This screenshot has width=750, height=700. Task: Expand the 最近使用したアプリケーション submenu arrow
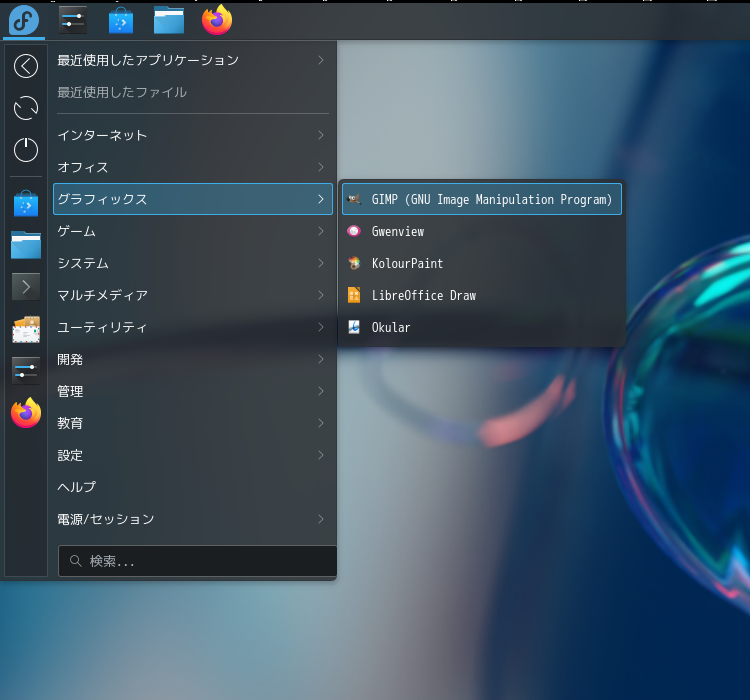(x=321, y=60)
